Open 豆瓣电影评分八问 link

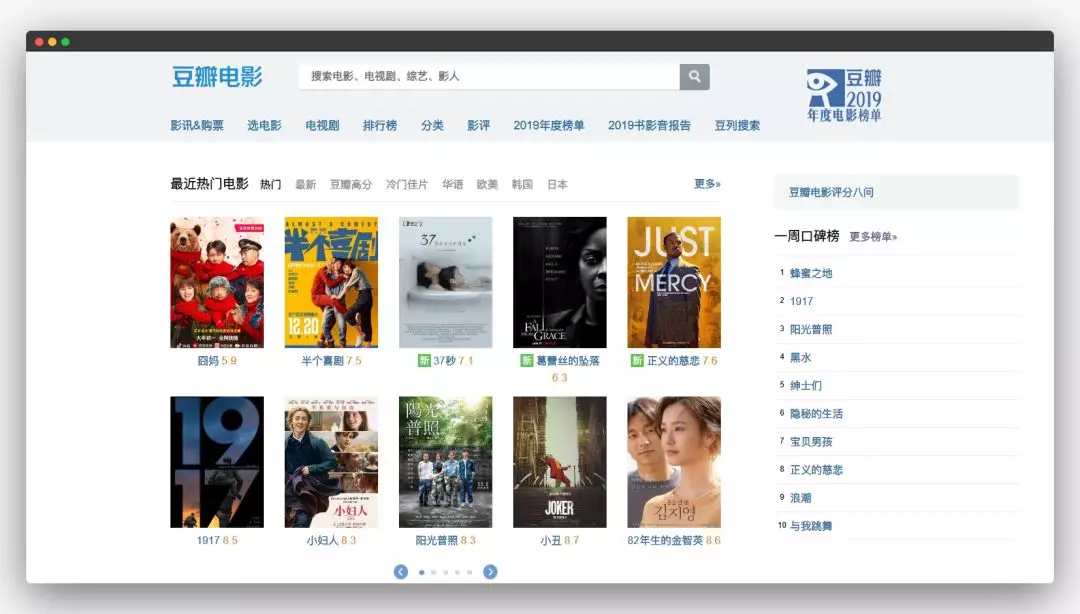pyautogui.click(x=831, y=193)
